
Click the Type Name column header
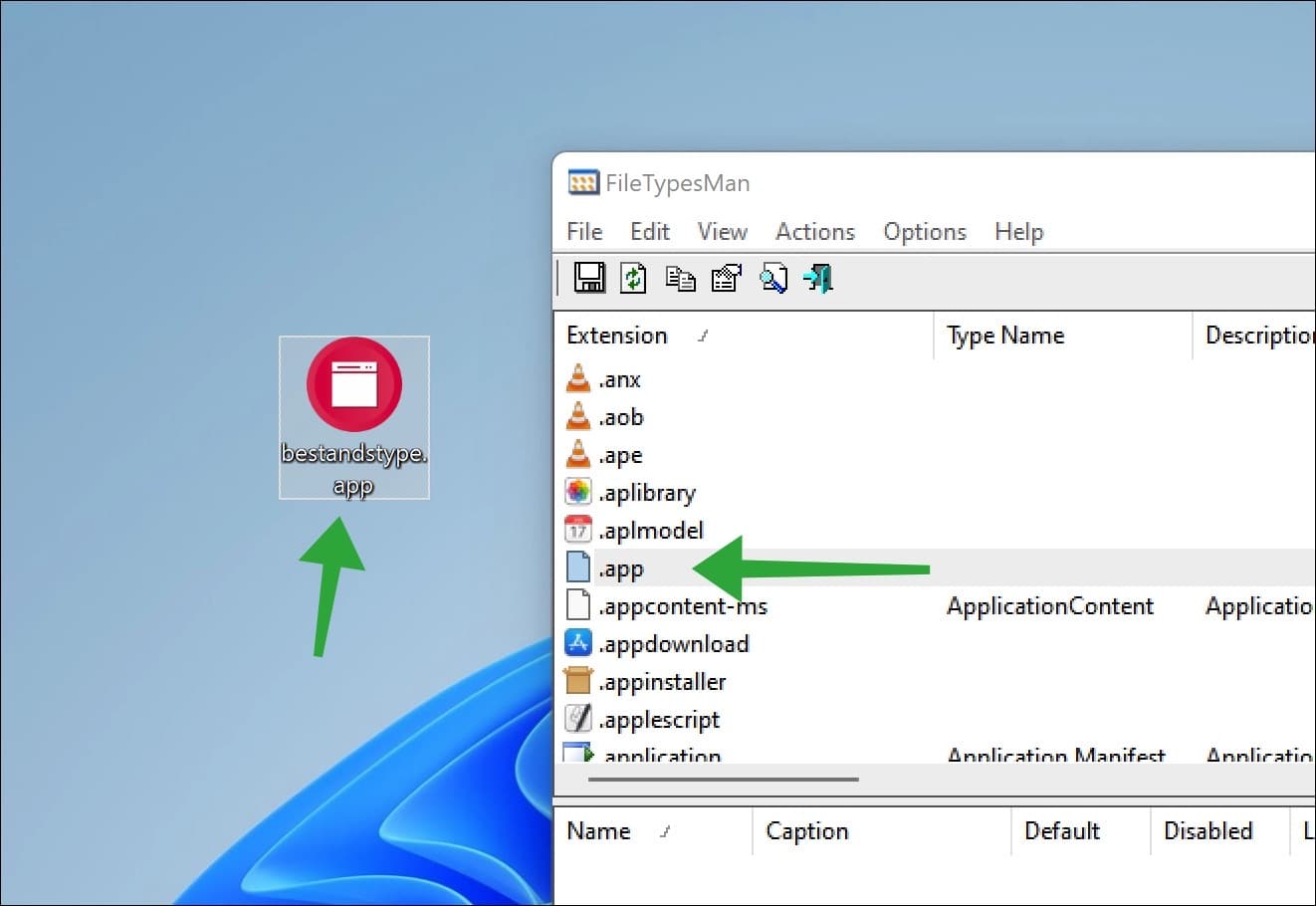point(1004,336)
